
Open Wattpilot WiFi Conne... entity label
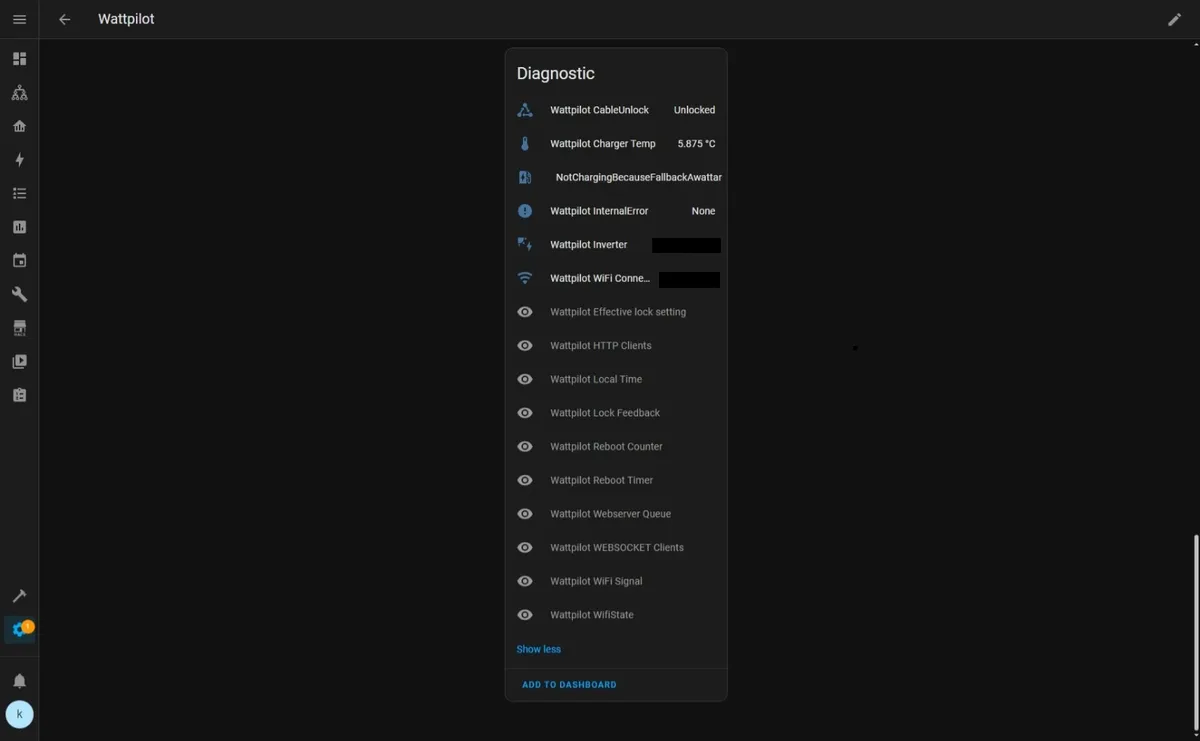coord(600,278)
